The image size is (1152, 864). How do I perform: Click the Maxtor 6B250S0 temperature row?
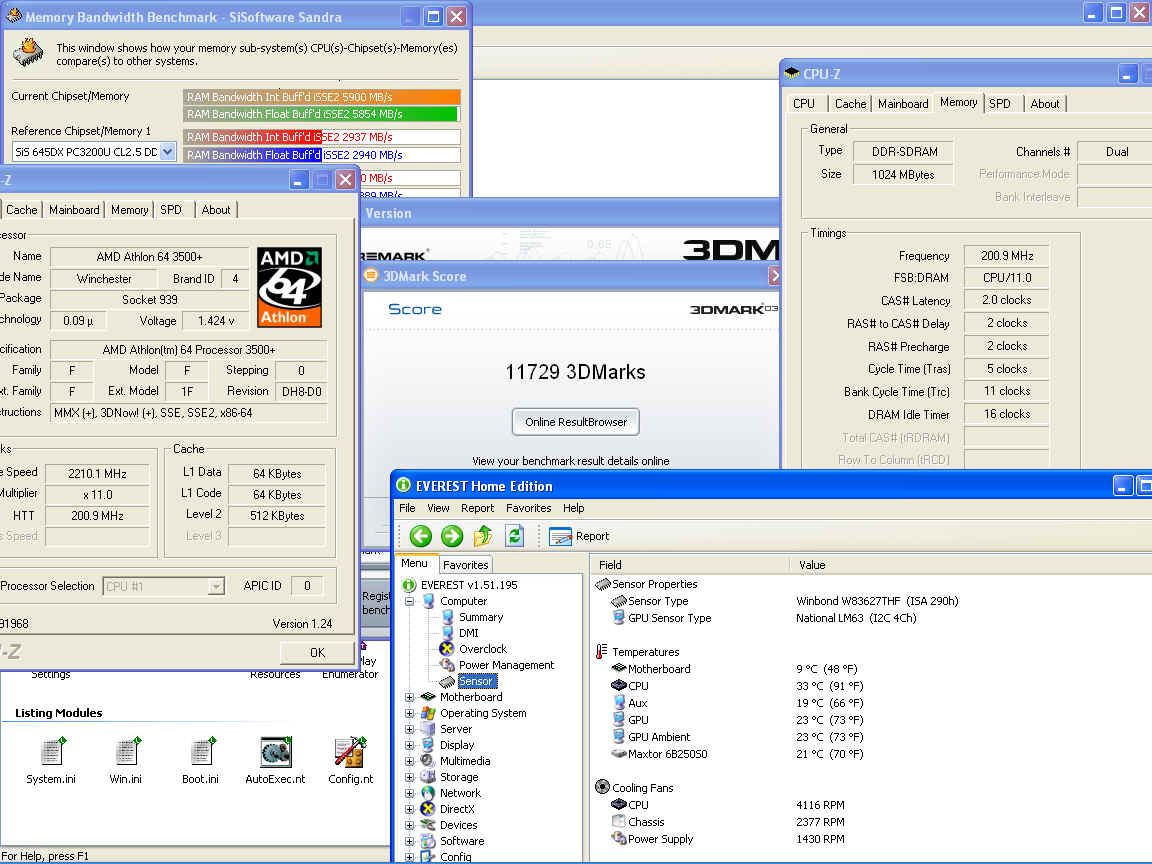click(738, 754)
